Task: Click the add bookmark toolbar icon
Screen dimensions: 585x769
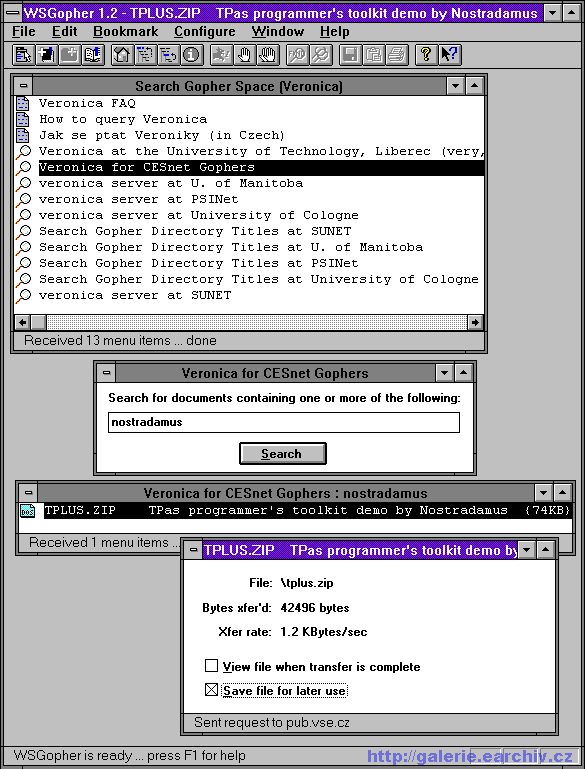Action: 47,55
